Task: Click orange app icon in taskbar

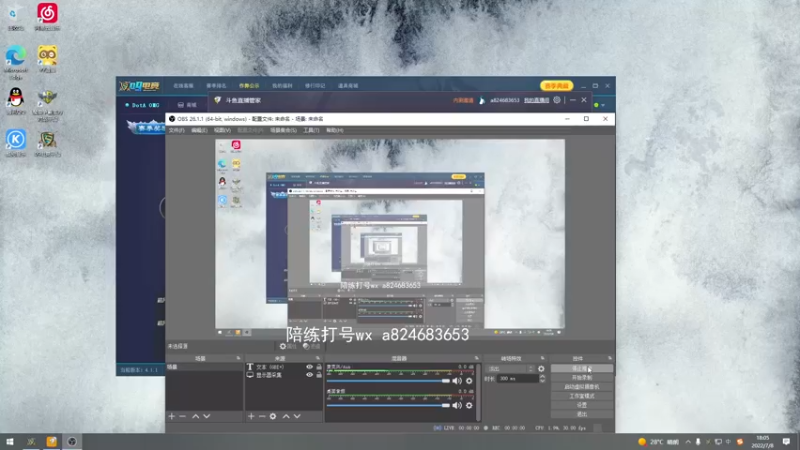Action: tap(52, 441)
